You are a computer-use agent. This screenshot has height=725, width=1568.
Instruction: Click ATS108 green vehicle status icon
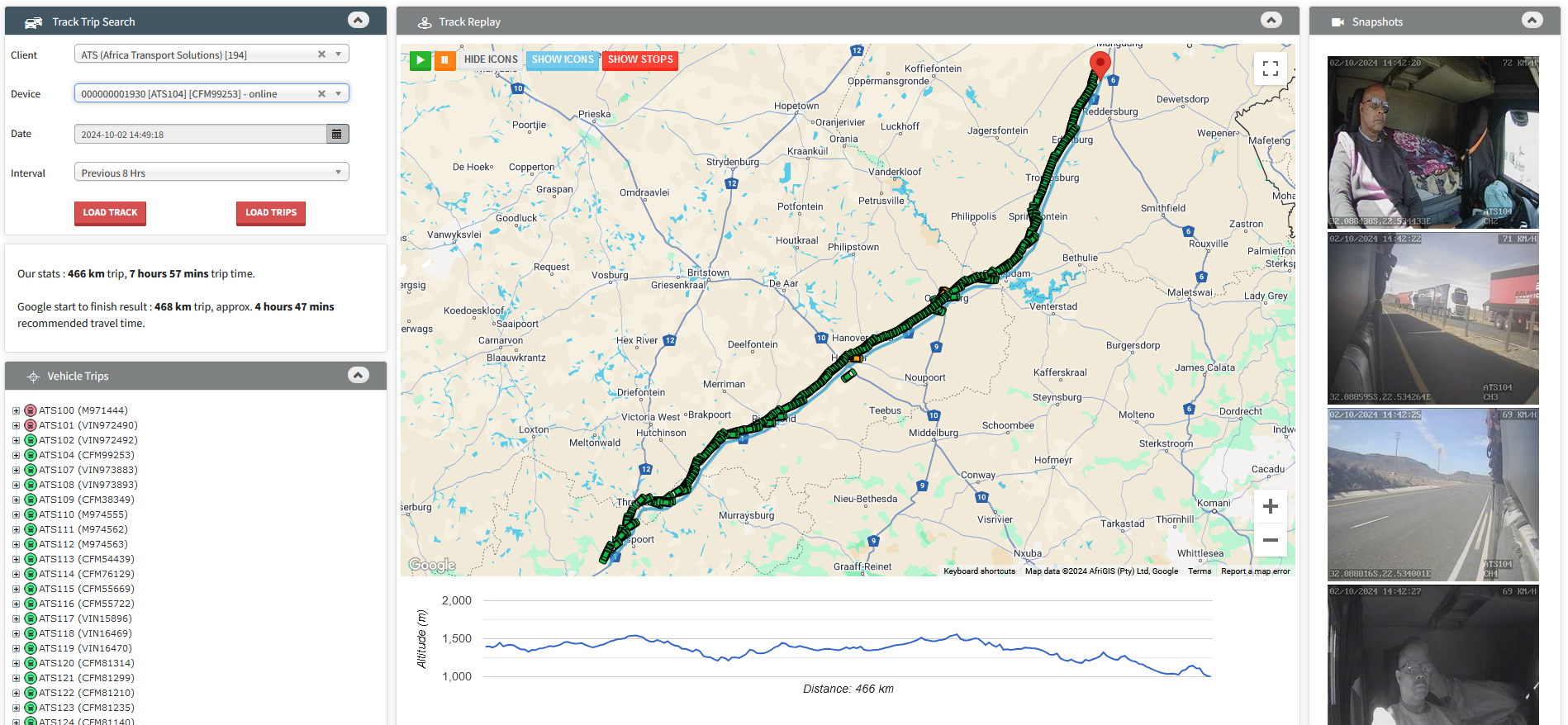tap(31, 485)
